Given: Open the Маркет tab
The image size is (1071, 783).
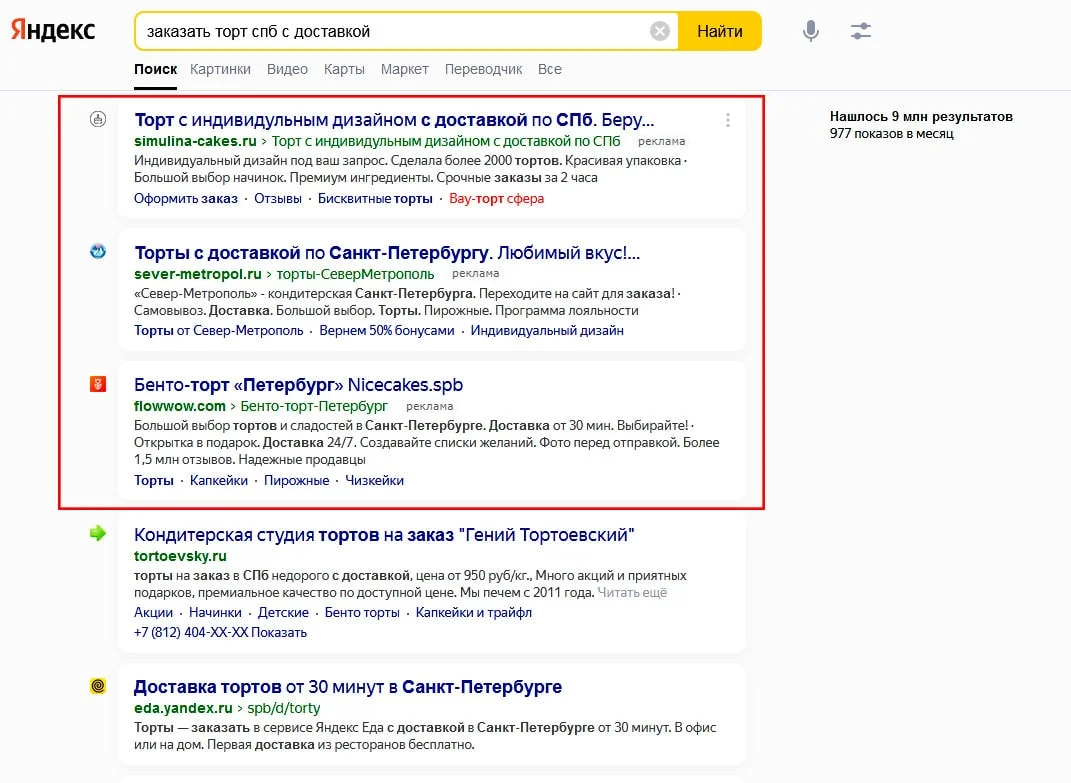Looking at the screenshot, I should coord(404,69).
